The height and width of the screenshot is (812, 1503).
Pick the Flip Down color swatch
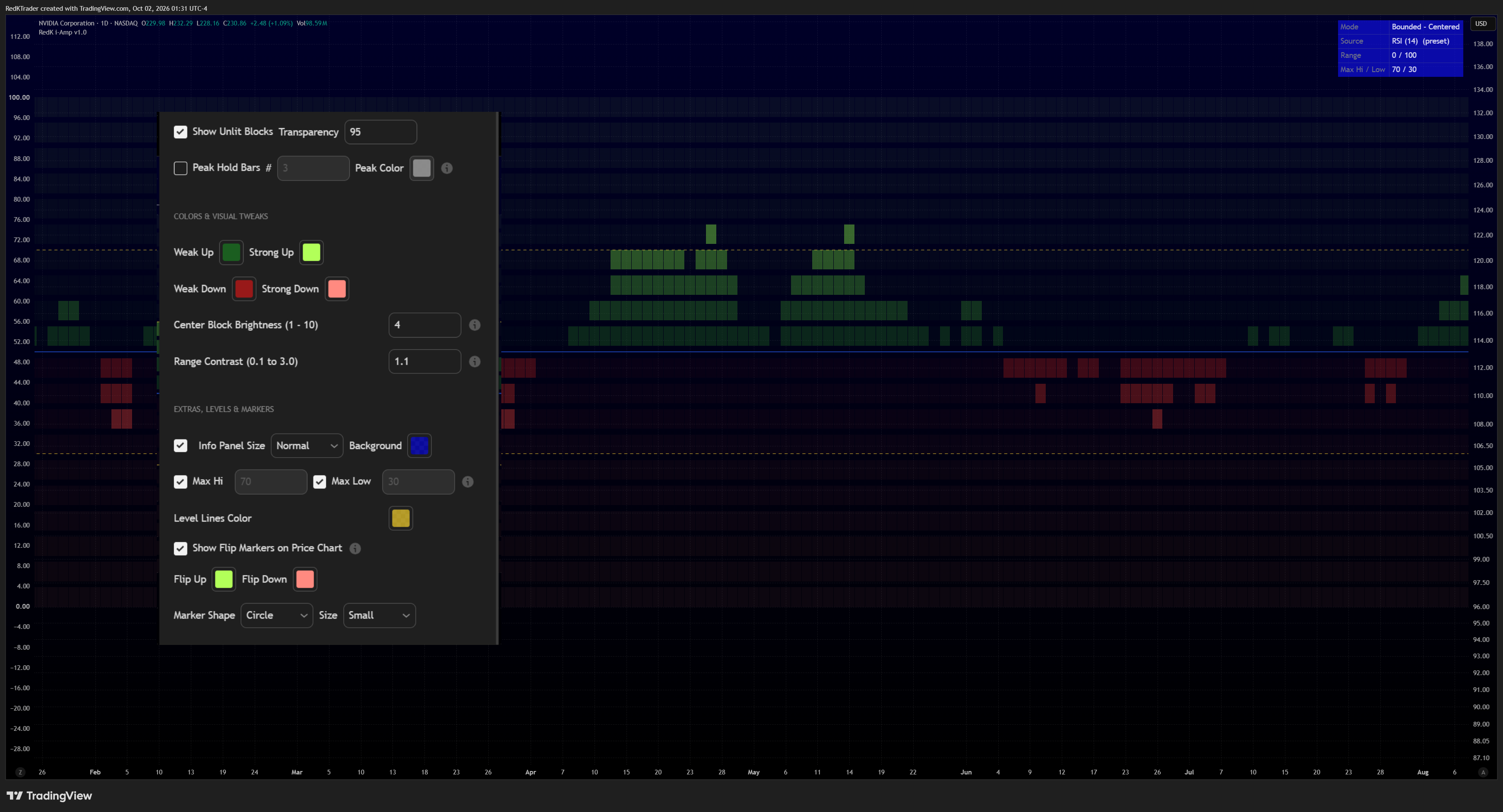[x=304, y=579]
